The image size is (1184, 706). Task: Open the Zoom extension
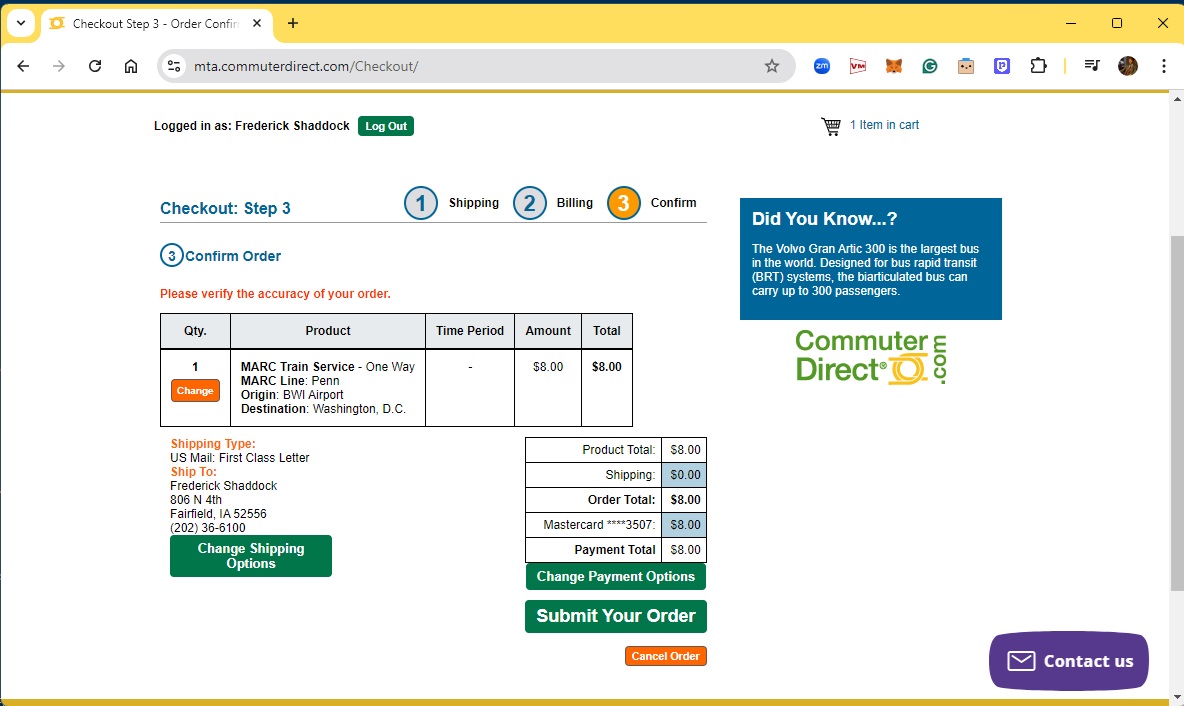[x=822, y=66]
